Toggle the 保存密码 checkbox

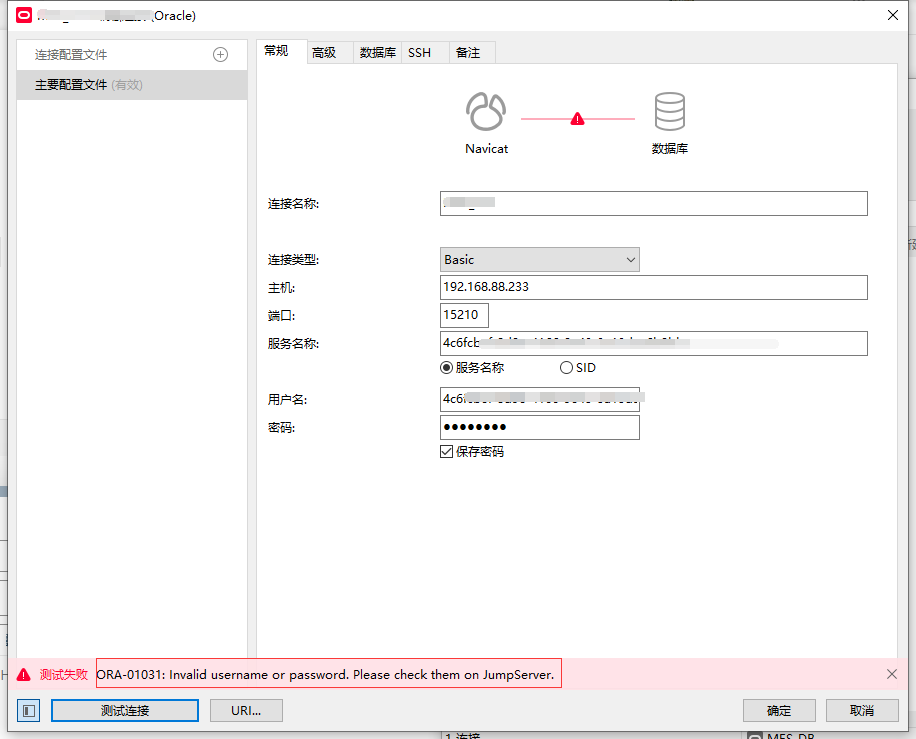click(x=447, y=452)
